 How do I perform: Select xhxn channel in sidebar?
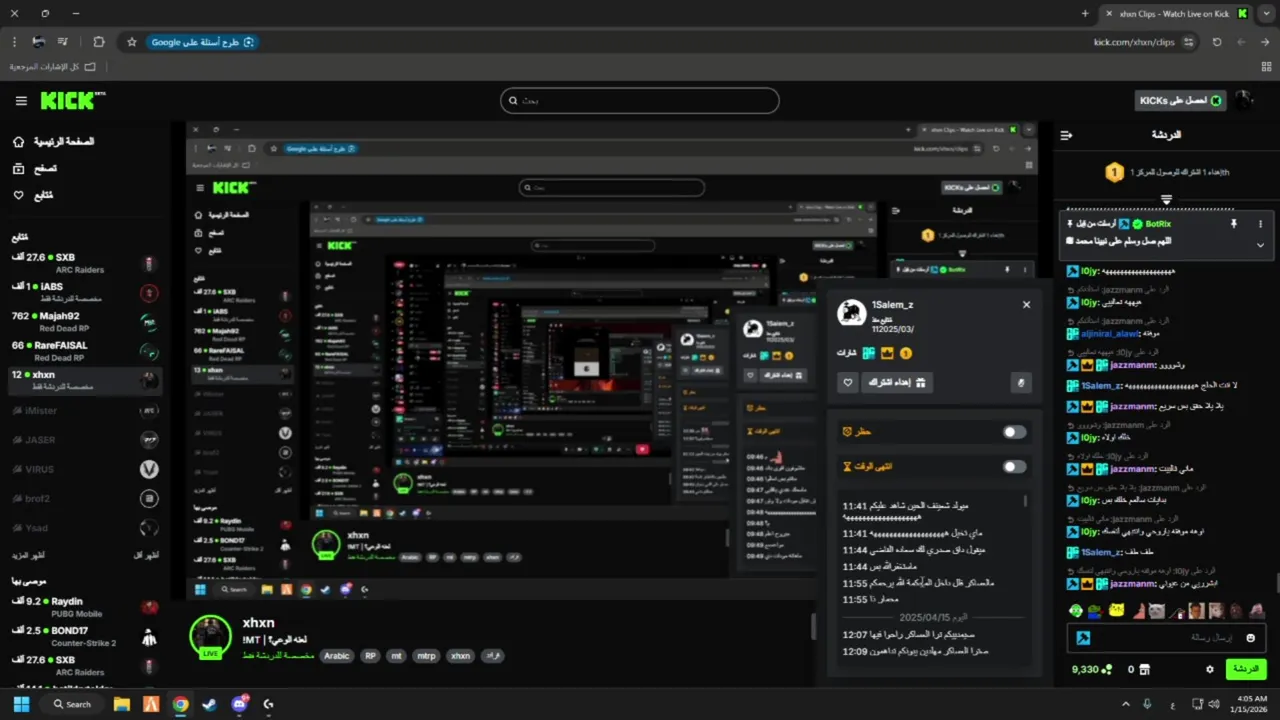(85, 380)
